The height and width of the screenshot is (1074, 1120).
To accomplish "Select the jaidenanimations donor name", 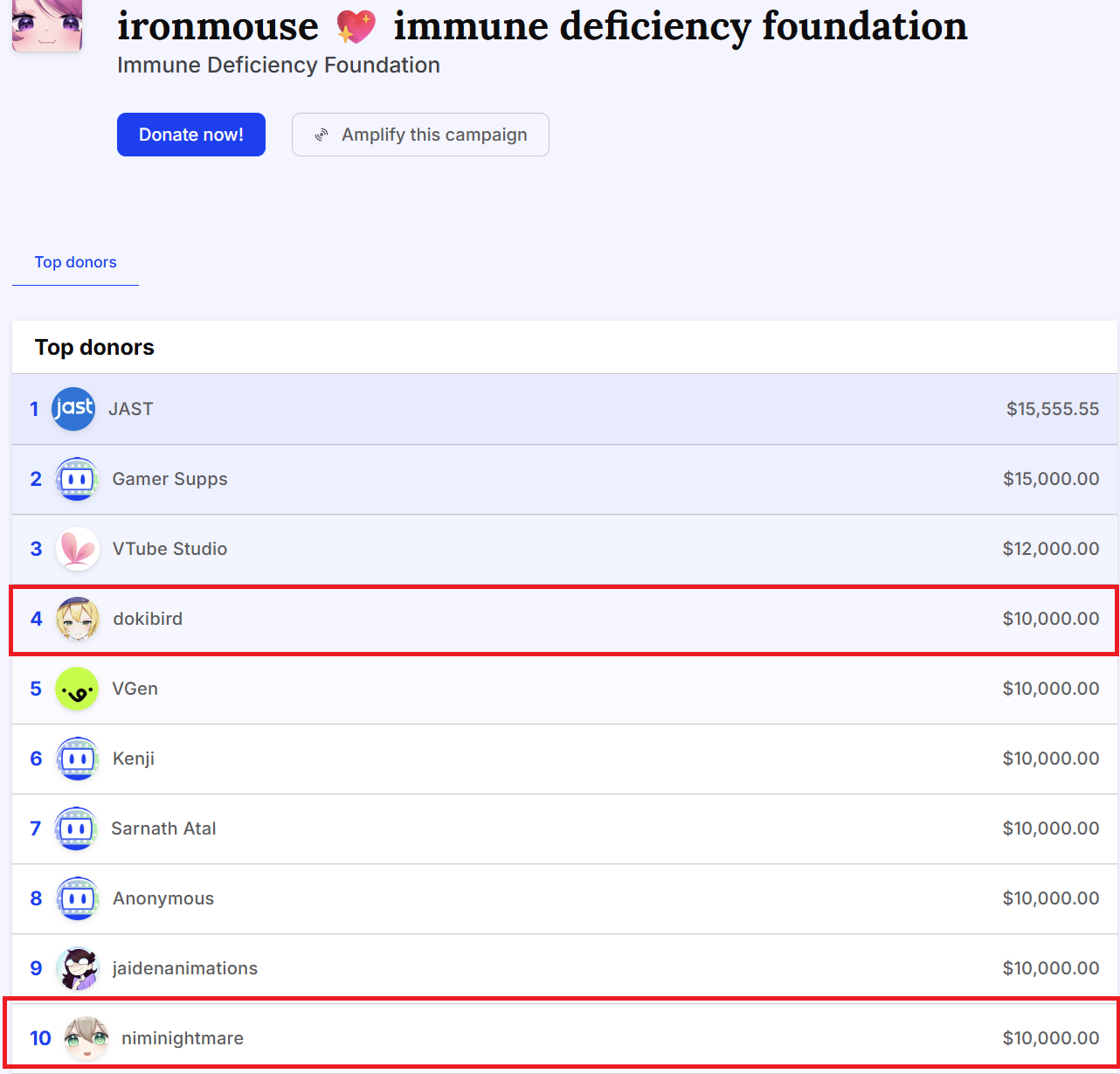I will [185, 968].
